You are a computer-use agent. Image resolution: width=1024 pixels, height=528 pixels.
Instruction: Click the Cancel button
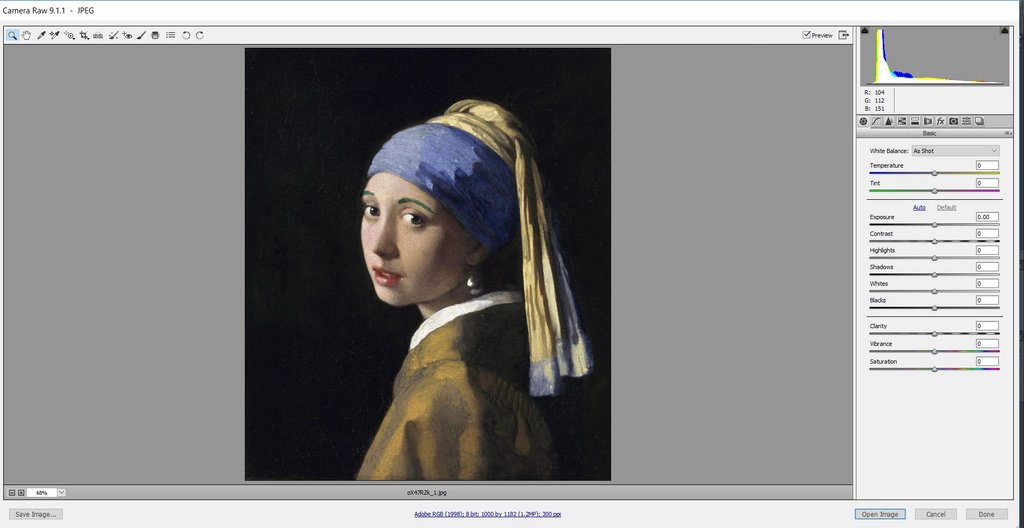pos(936,514)
